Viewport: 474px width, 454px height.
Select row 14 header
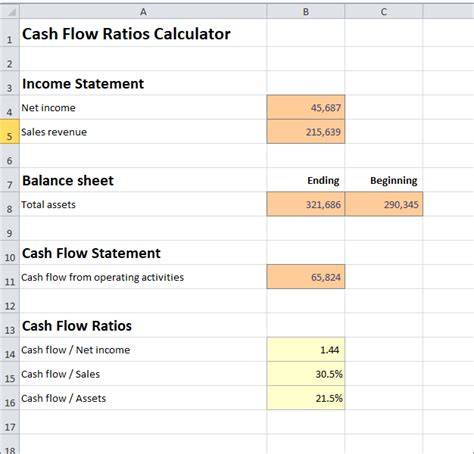[10, 350]
